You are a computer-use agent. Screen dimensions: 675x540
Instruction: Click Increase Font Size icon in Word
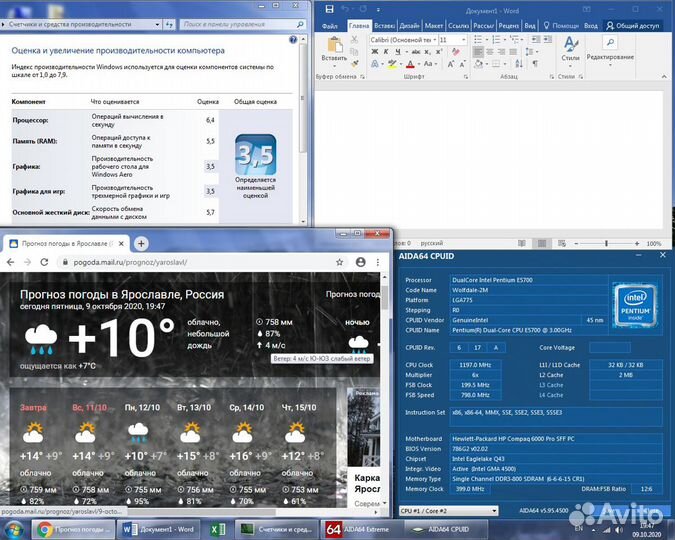click(451, 64)
